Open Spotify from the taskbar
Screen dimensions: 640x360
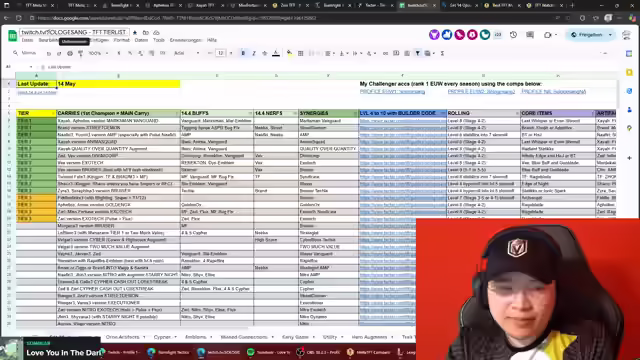[x=267, y=352]
